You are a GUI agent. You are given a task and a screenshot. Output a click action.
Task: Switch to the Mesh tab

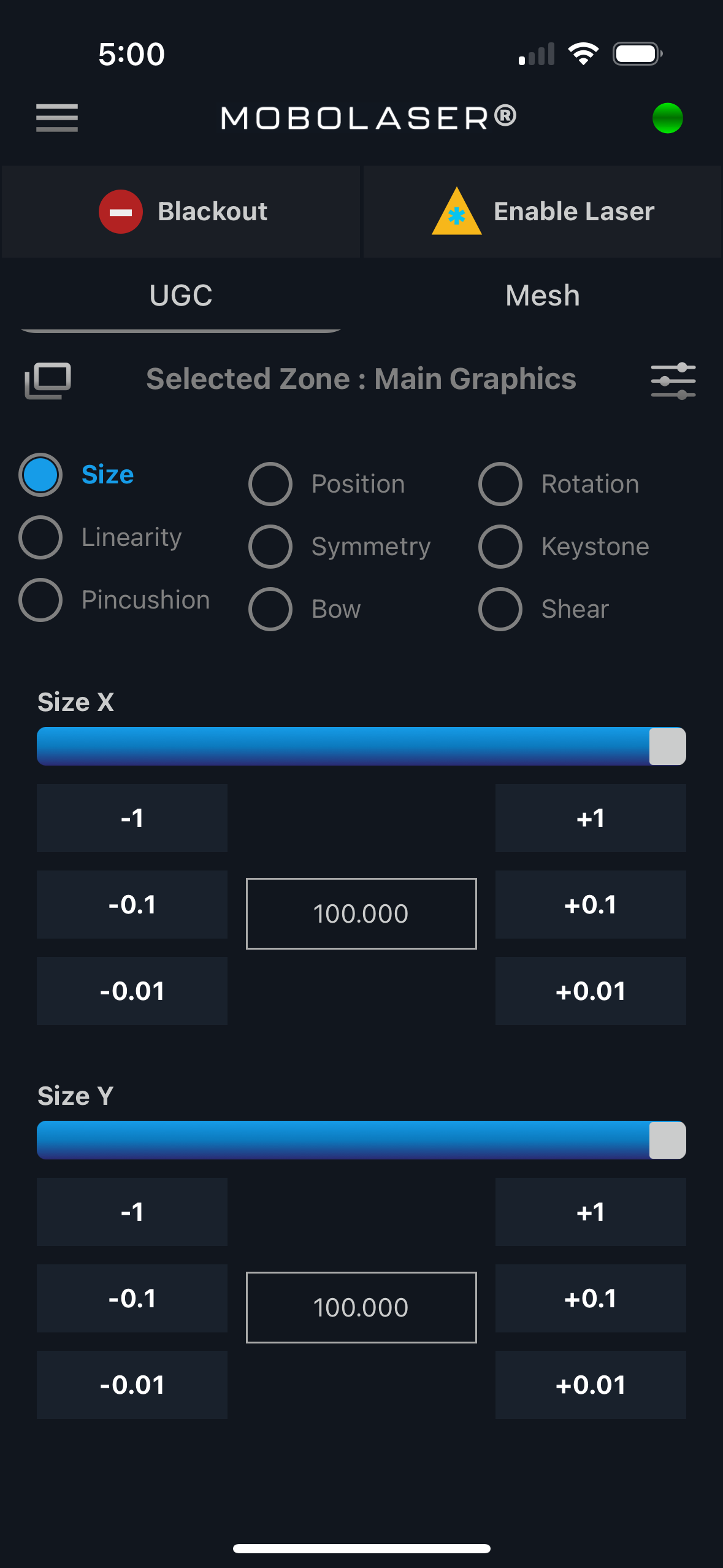tap(543, 296)
